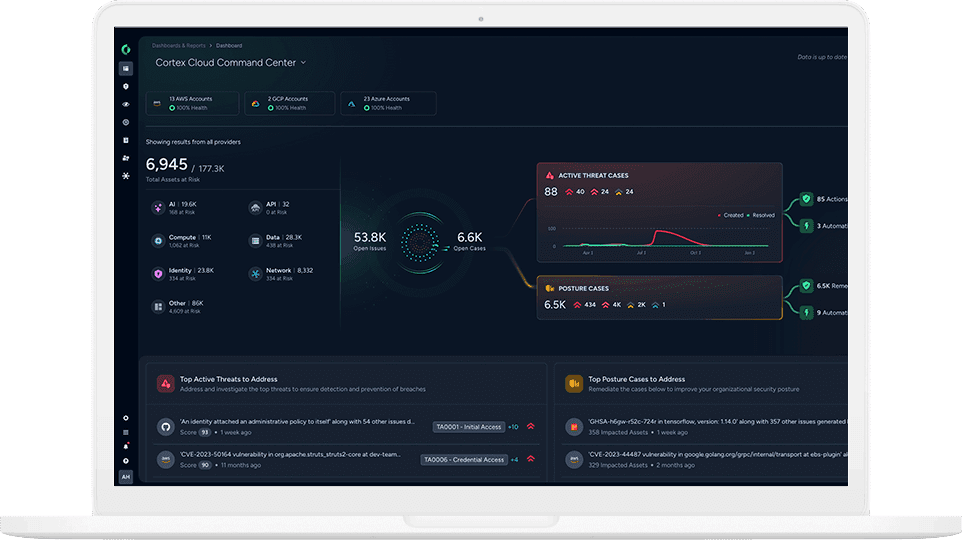Viewport: 962px width, 540px height.
Task: Open the CVE-2023-44487 golang grpc posture case
Action: click(718, 455)
